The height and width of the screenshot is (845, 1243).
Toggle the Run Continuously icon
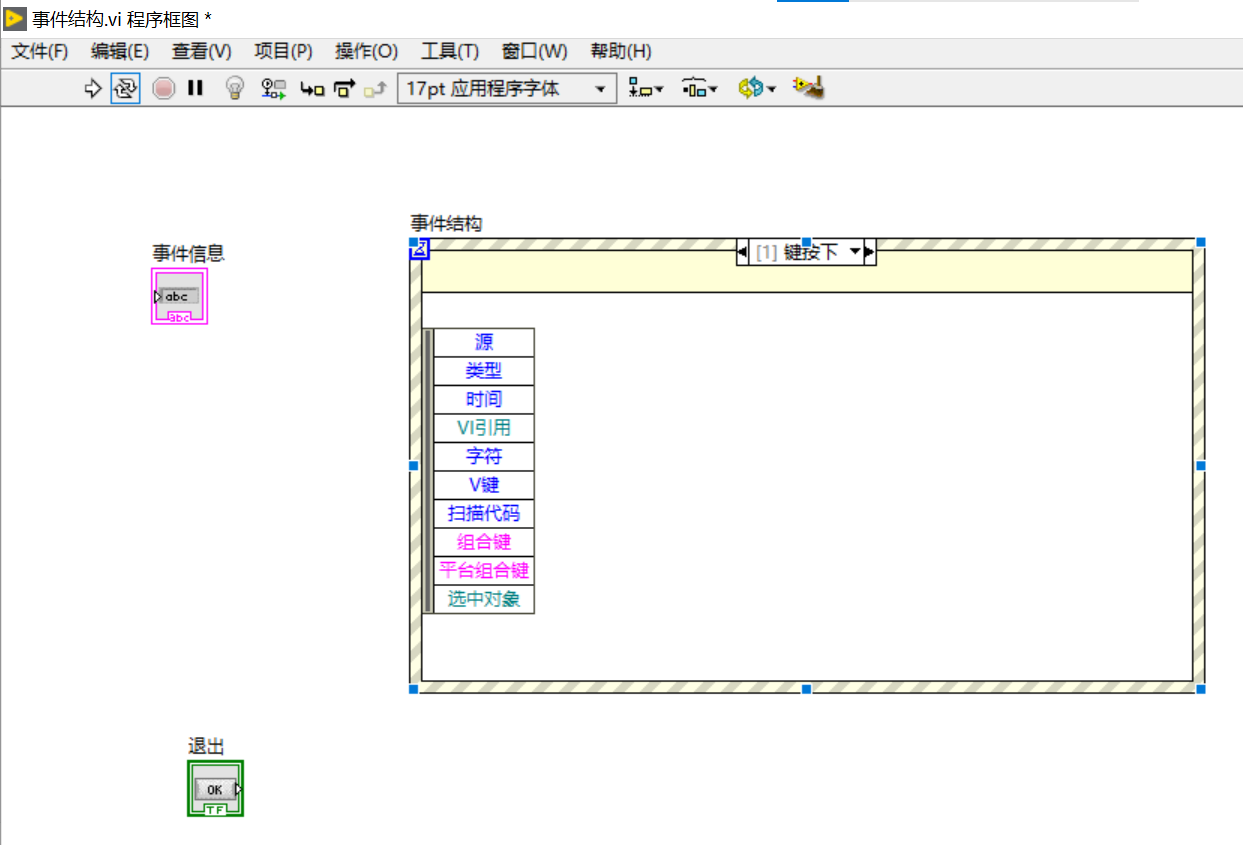point(125,88)
